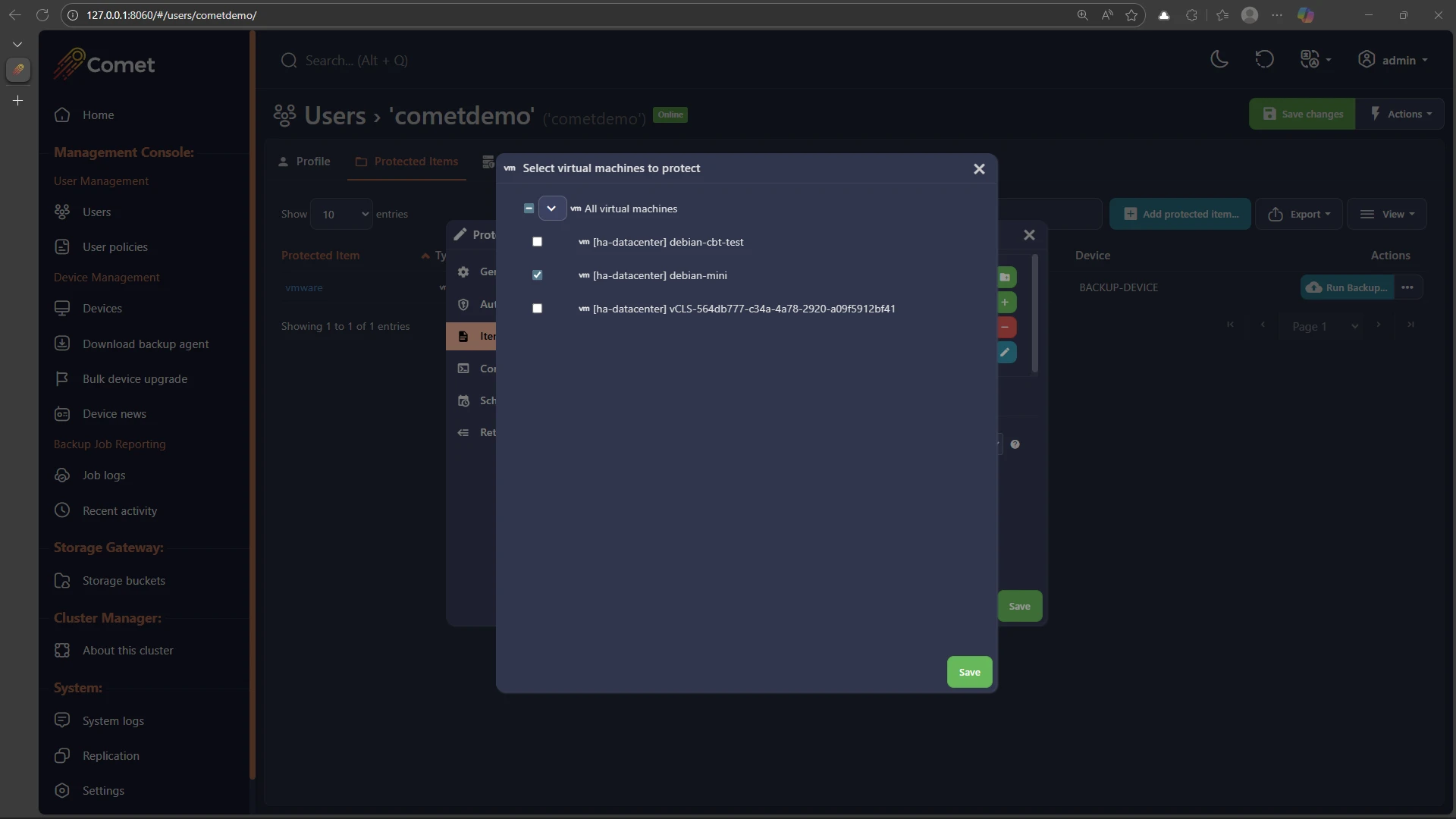Close the Select virtual machines dialog
Image resolution: width=1456 pixels, height=819 pixels.
click(979, 169)
